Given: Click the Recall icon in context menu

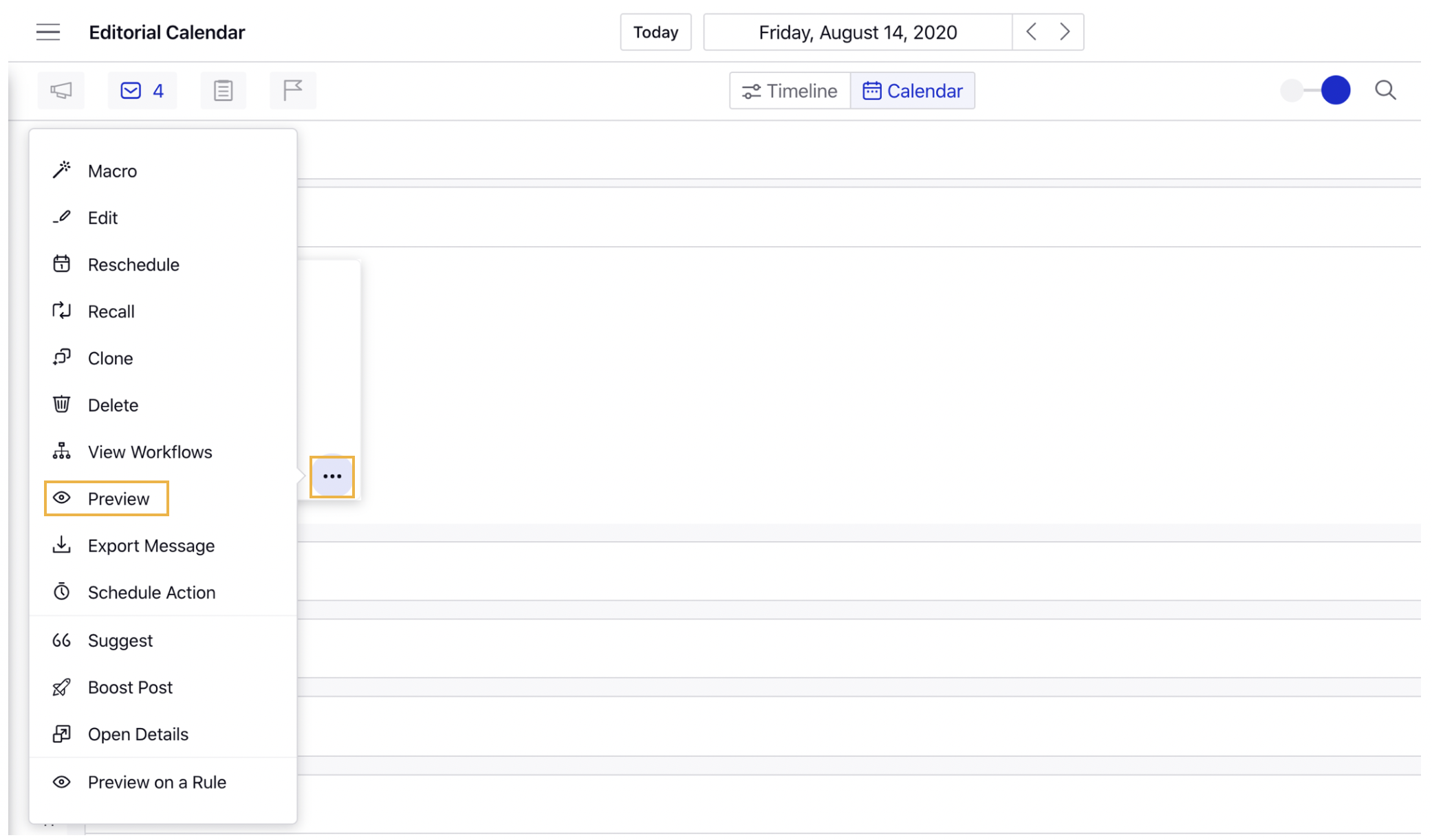Looking at the screenshot, I should click(x=62, y=311).
